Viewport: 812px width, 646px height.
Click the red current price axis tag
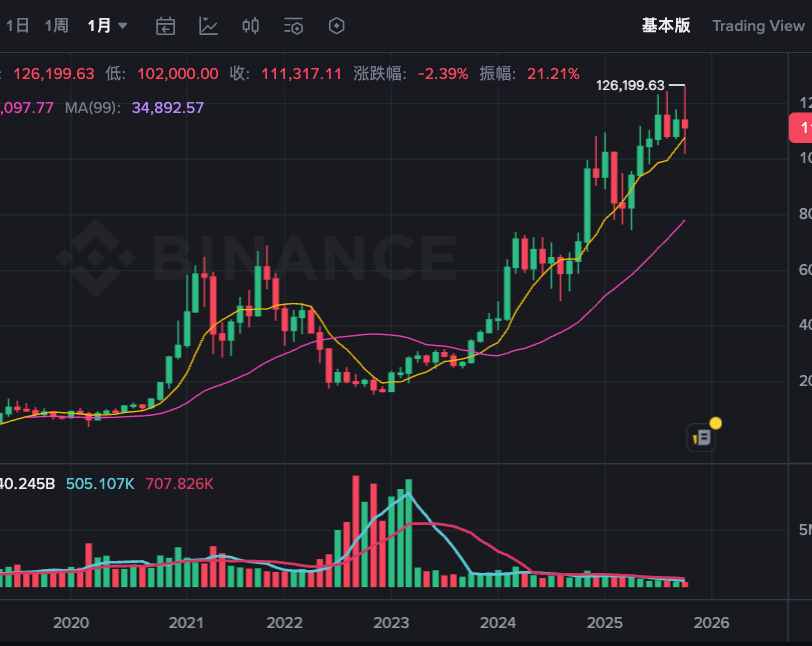pyautogui.click(x=802, y=128)
